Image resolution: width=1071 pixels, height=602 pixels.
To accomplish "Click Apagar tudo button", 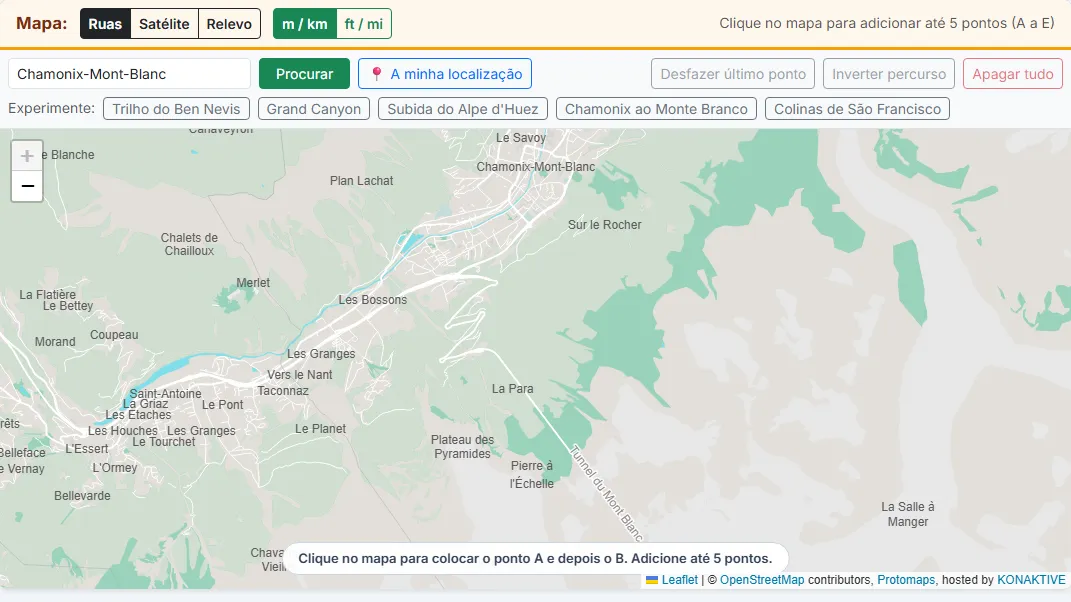I will pyautogui.click(x=1013, y=74).
